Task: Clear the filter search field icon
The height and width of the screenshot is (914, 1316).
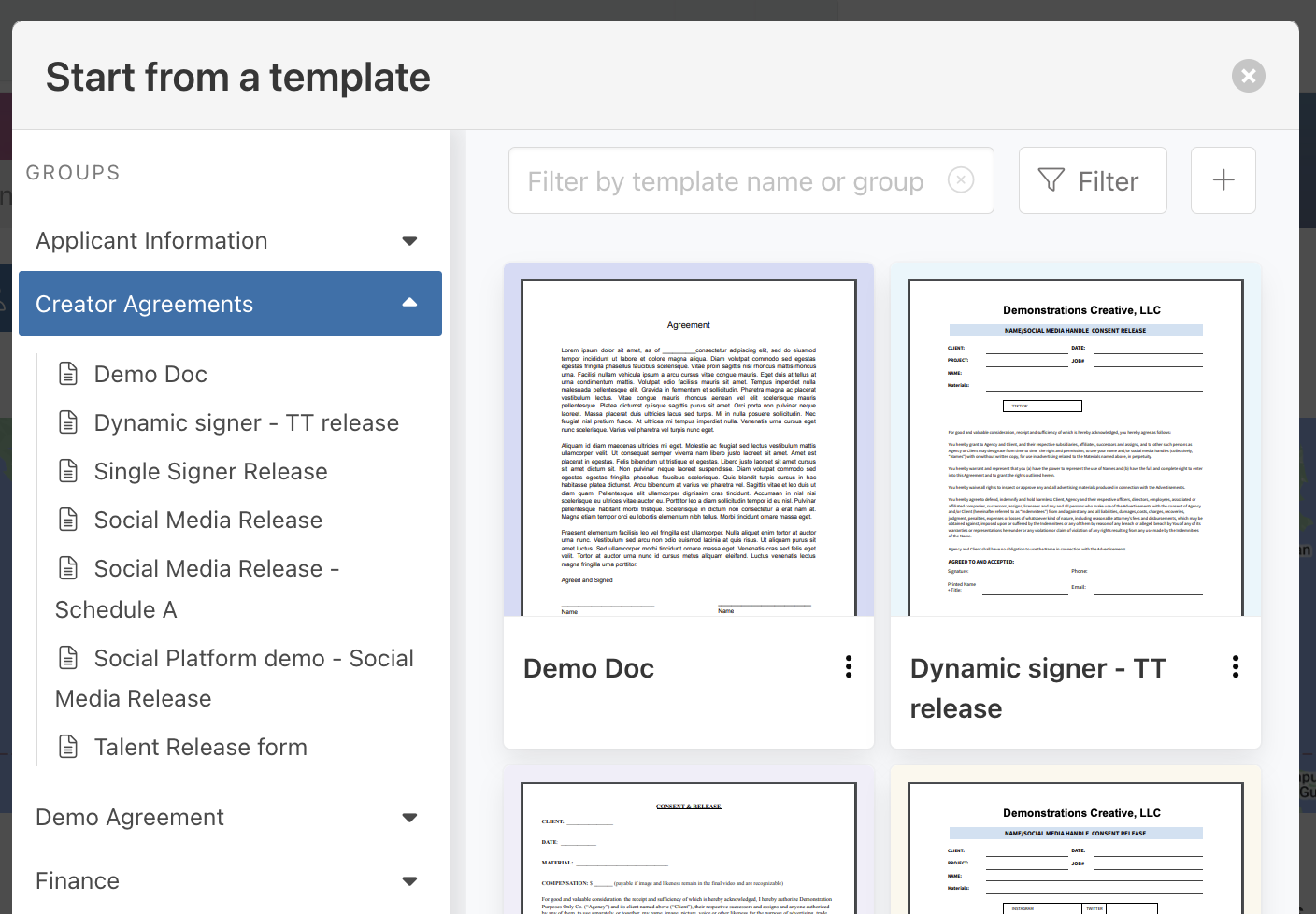Action: pyautogui.click(x=961, y=179)
